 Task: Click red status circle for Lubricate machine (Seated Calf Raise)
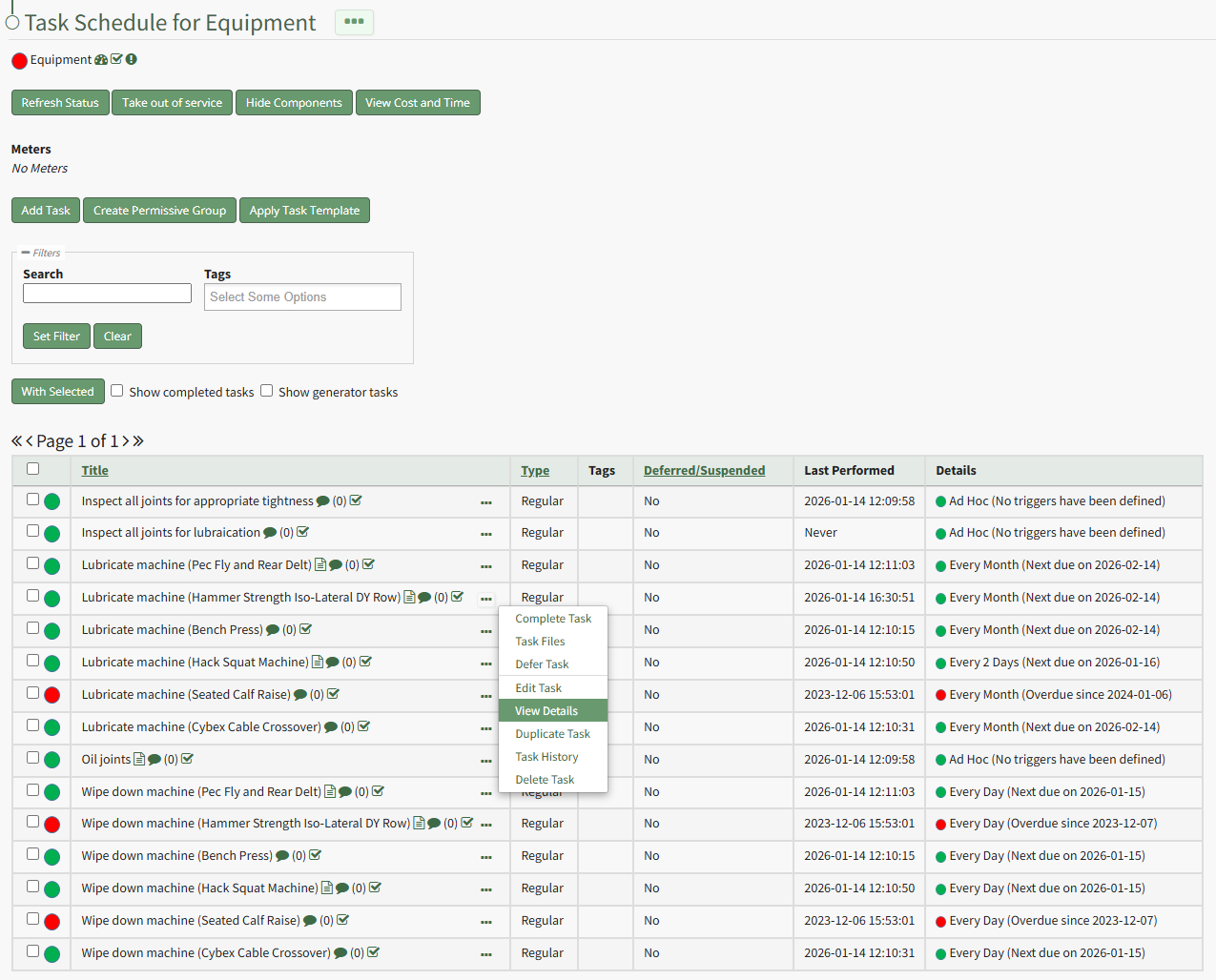52,695
